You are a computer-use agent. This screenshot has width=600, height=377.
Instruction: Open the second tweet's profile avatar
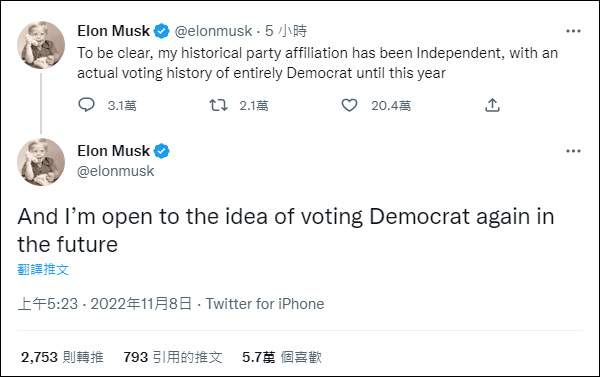(x=41, y=162)
